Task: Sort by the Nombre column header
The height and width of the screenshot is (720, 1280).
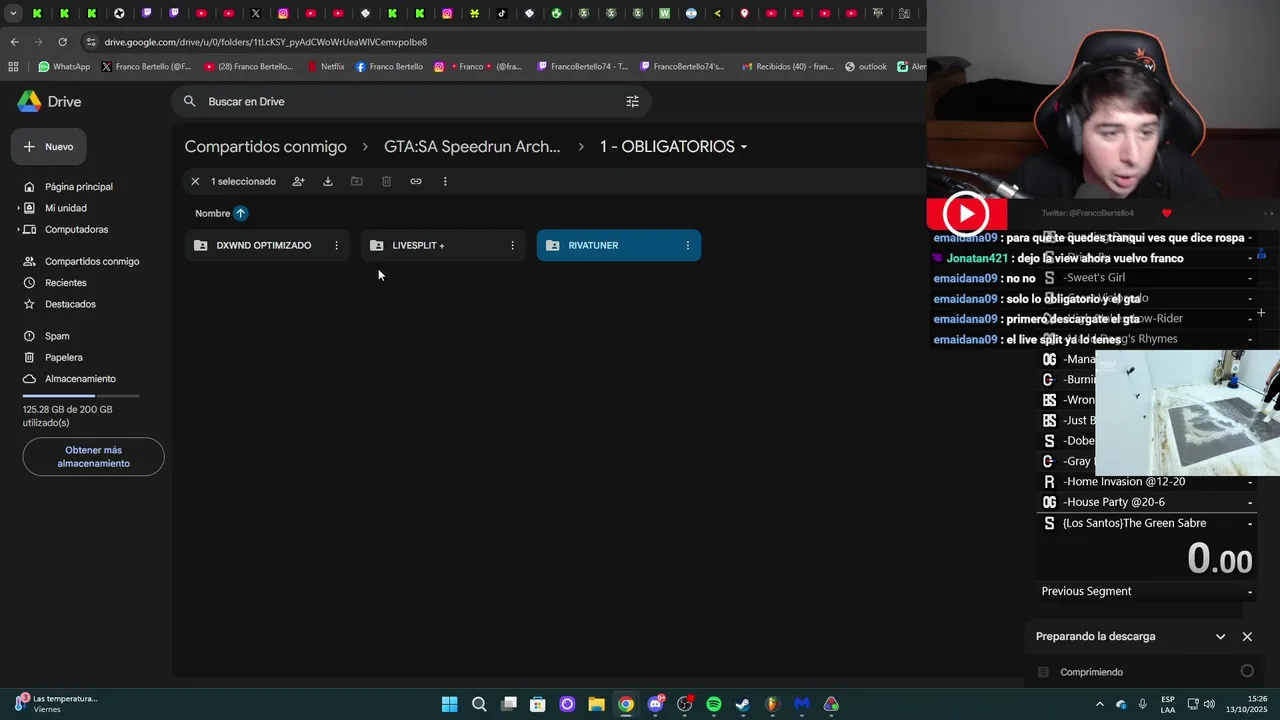Action: (212, 213)
